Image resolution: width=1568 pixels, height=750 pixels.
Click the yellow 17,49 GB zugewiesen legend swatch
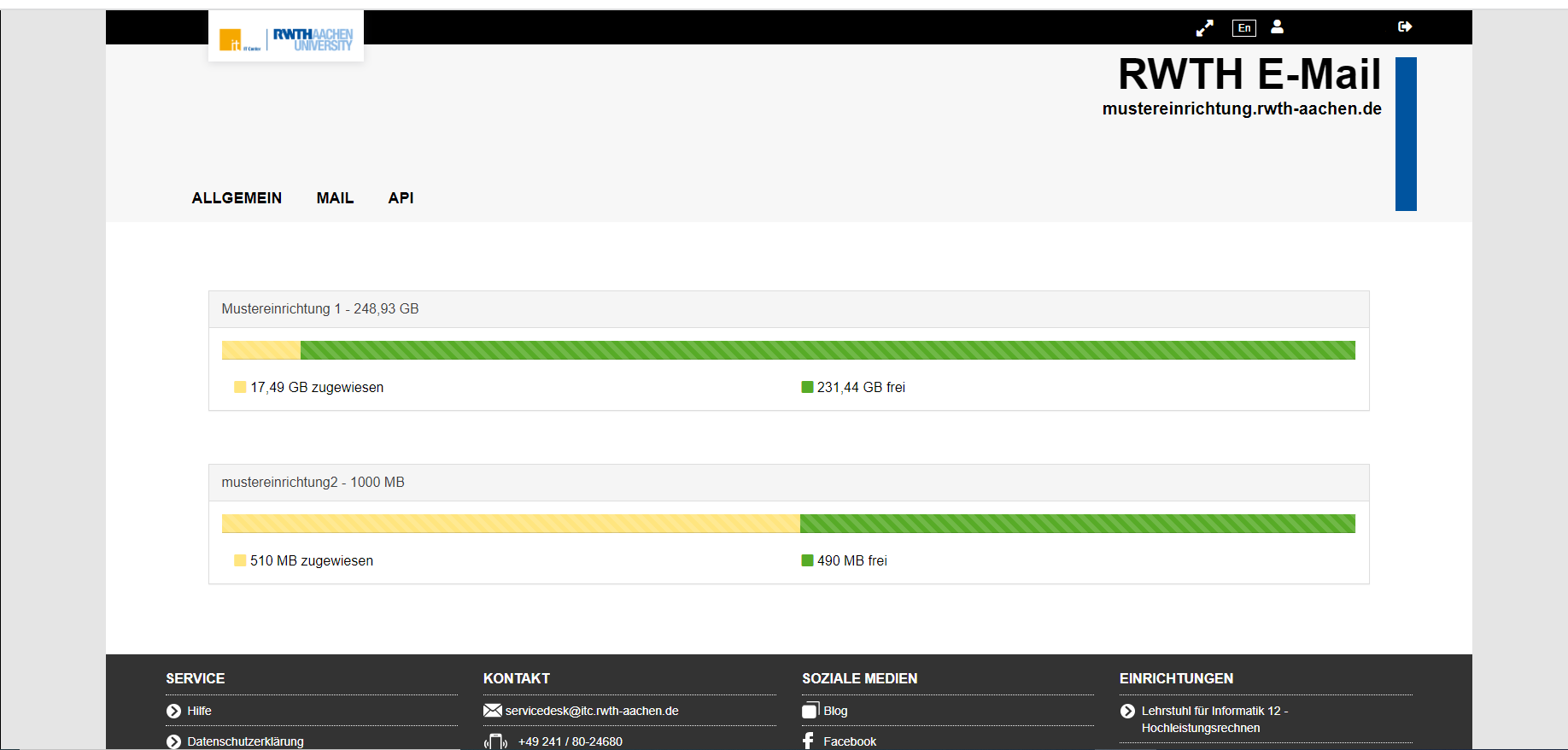coord(240,387)
